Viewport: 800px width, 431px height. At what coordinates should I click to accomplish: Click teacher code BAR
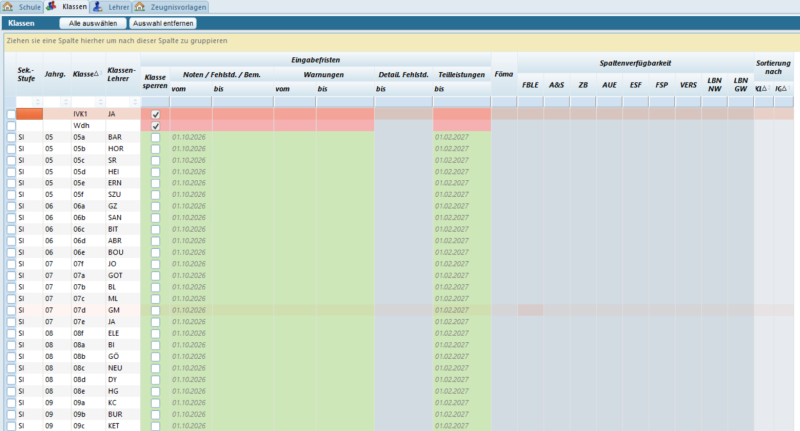click(115, 137)
